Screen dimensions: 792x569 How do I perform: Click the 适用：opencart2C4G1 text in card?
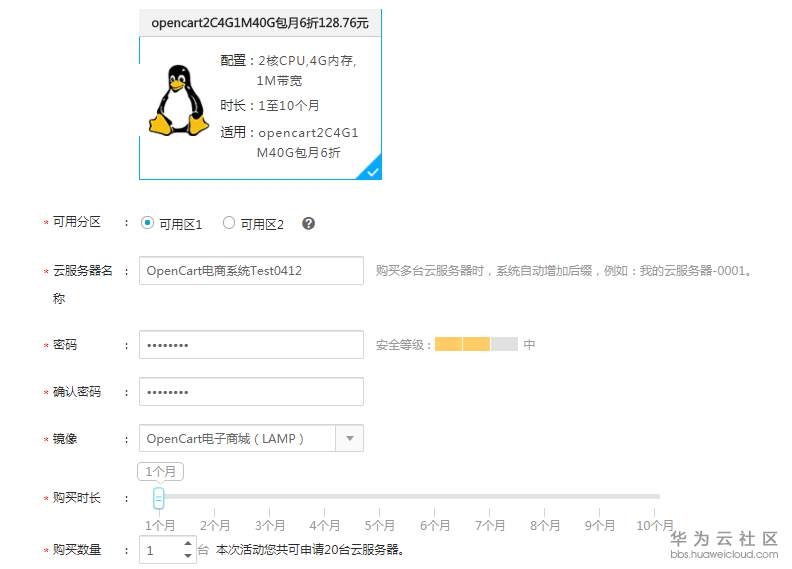(289, 133)
